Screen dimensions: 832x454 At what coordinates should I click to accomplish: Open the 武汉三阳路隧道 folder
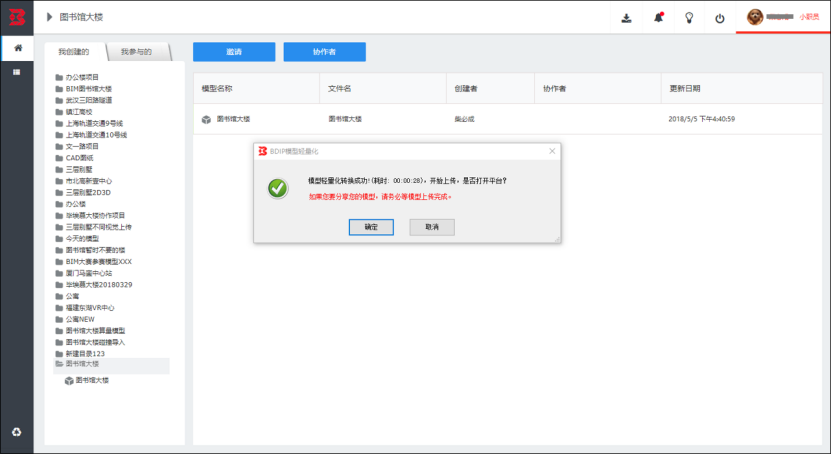coord(89,100)
